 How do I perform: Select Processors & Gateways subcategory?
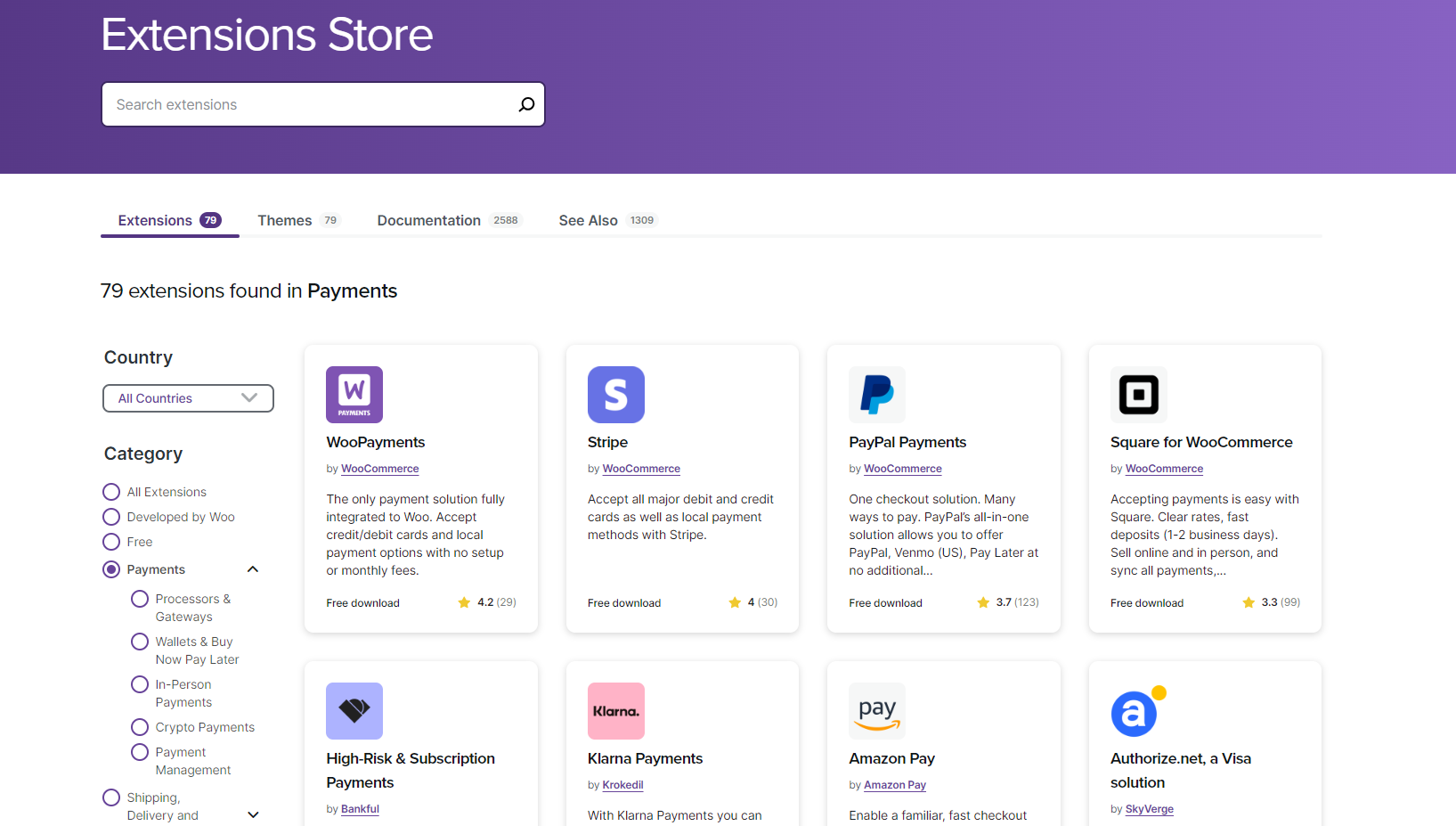140,599
